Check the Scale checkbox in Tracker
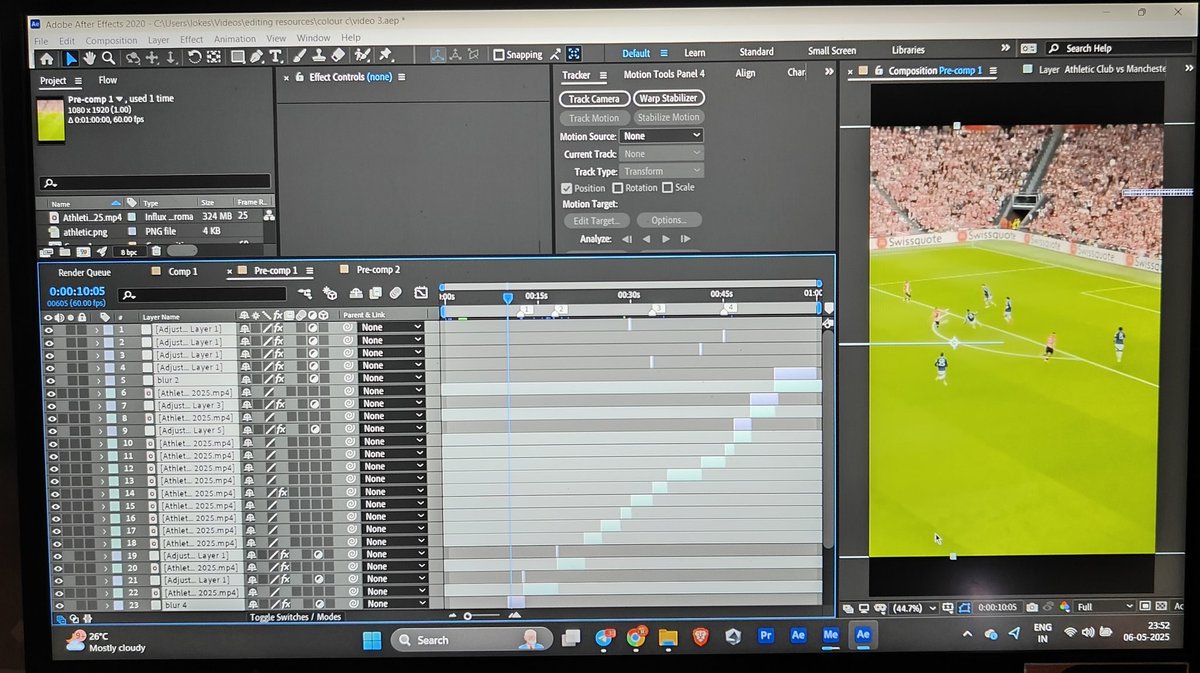 pos(667,188)
